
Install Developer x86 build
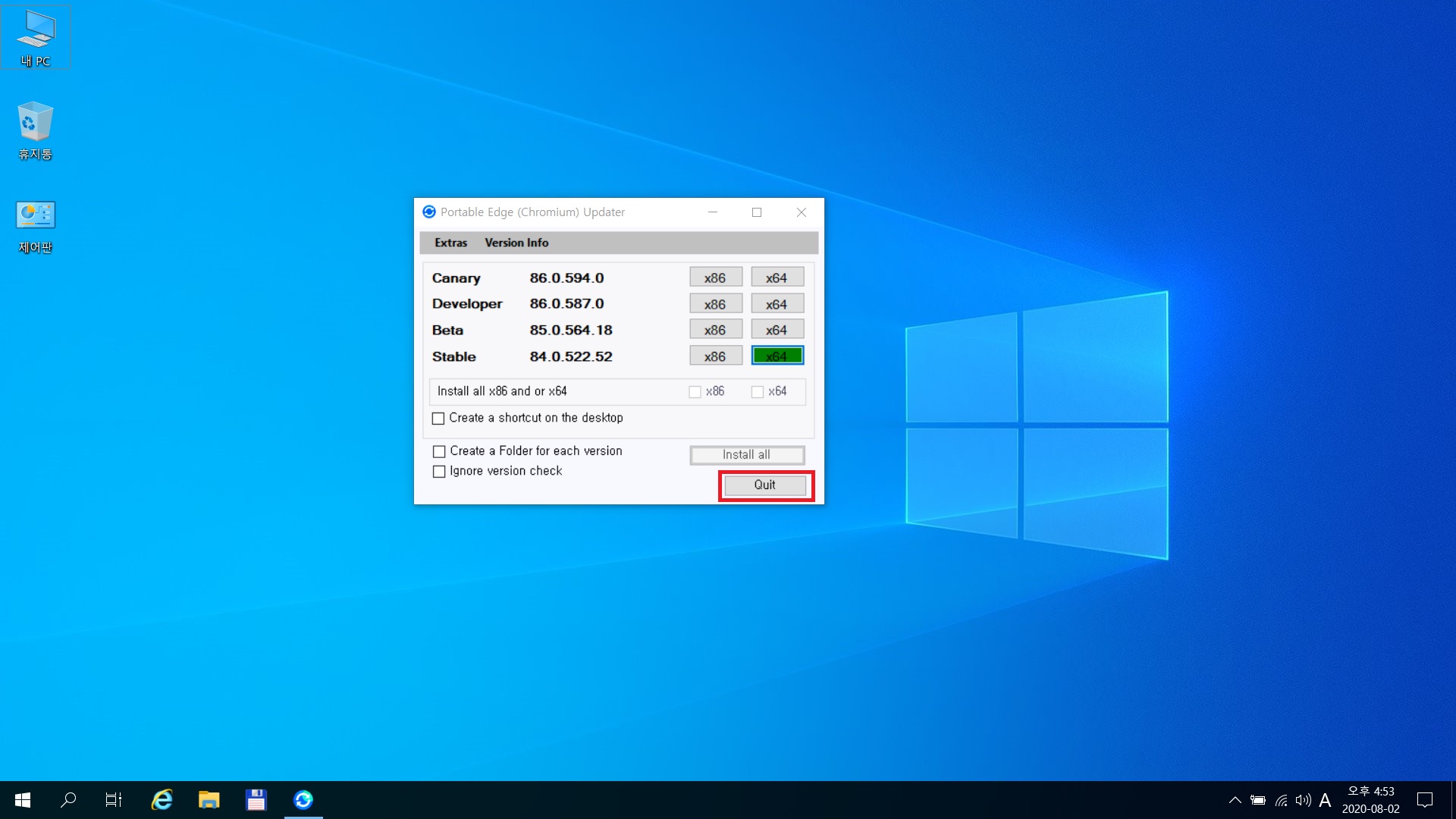(x=715, y=304)
